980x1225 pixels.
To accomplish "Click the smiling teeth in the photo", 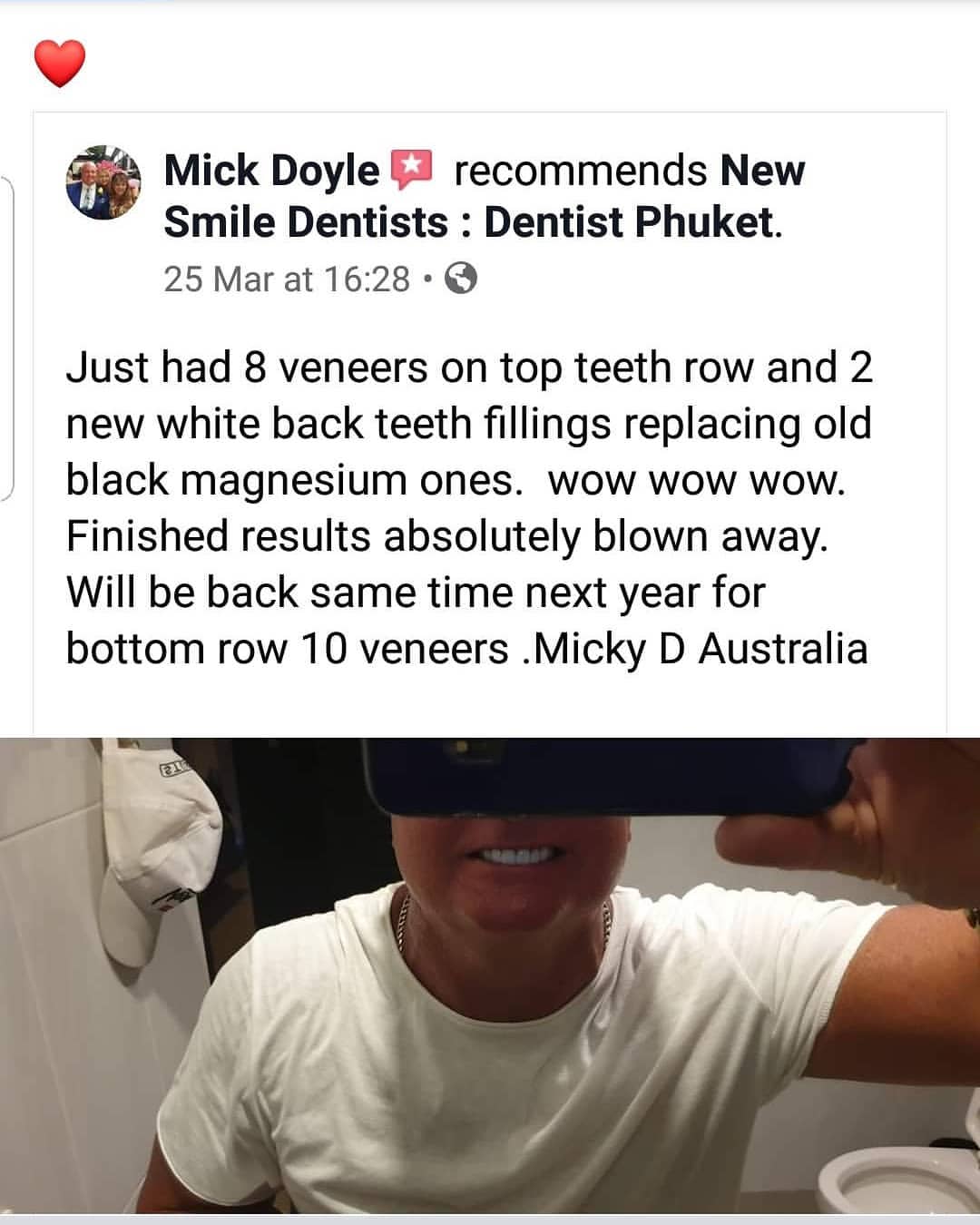I will (523, 855).
